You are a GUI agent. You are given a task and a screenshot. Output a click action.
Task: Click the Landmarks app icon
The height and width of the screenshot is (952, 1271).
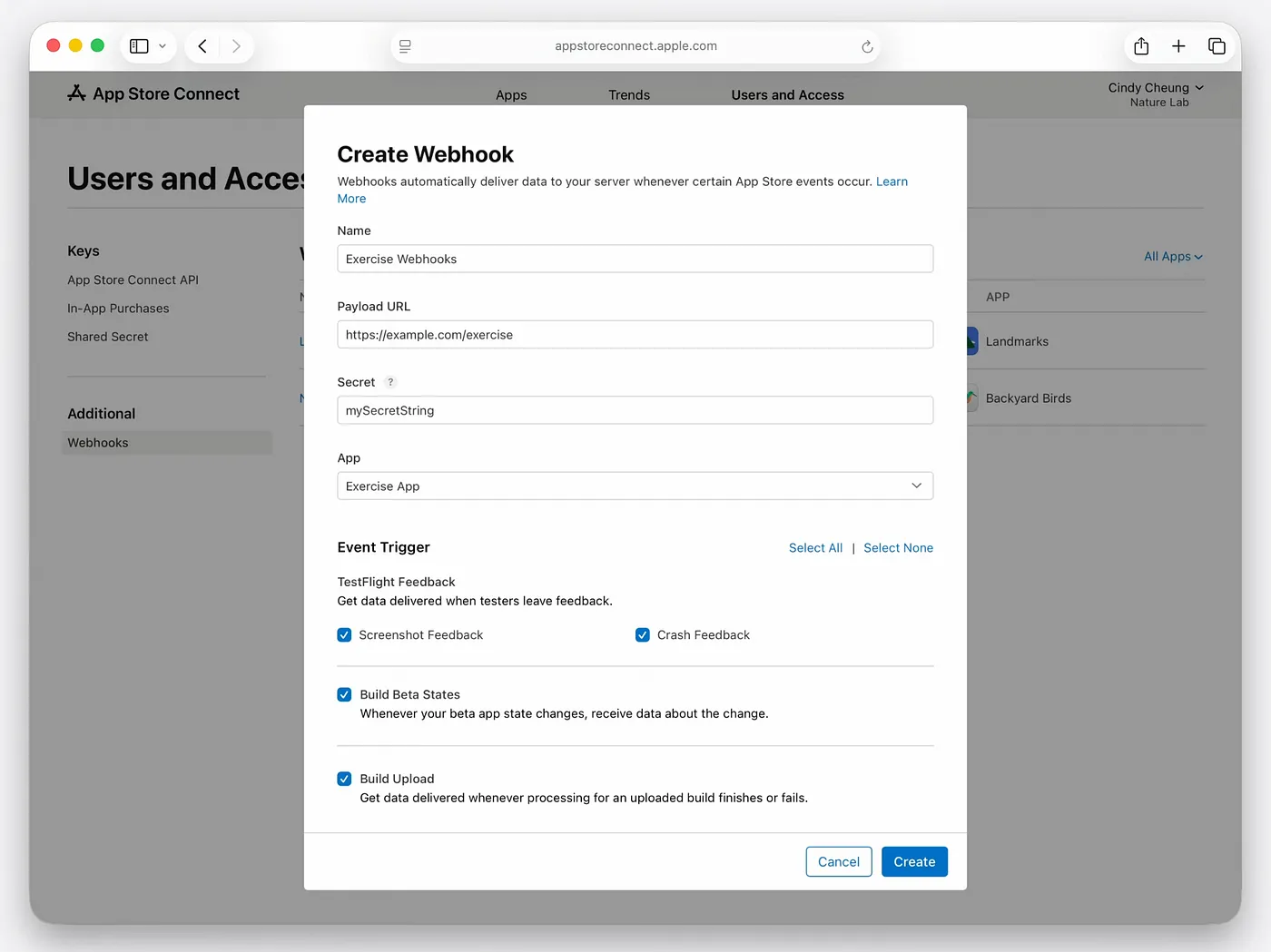click(x=972, y=341)
